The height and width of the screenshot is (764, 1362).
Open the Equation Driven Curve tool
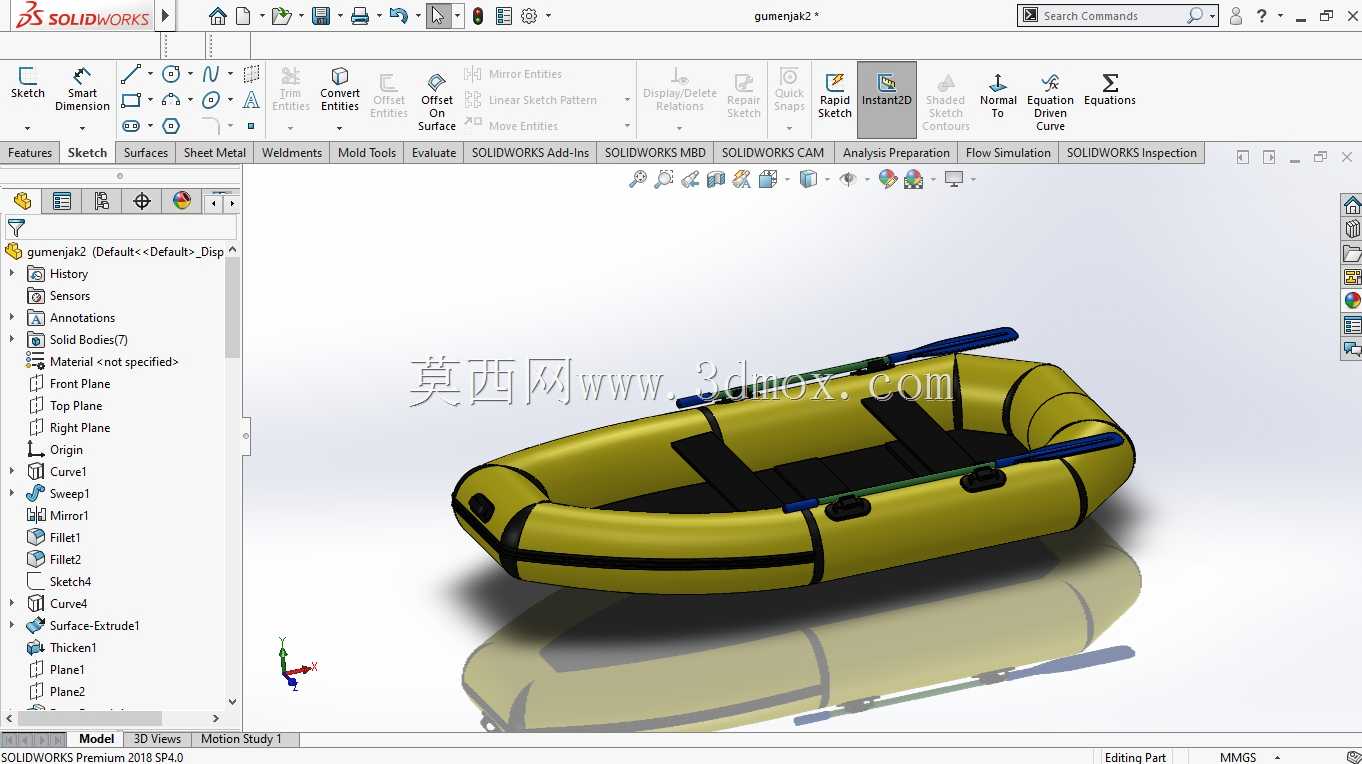point(1050,101)
